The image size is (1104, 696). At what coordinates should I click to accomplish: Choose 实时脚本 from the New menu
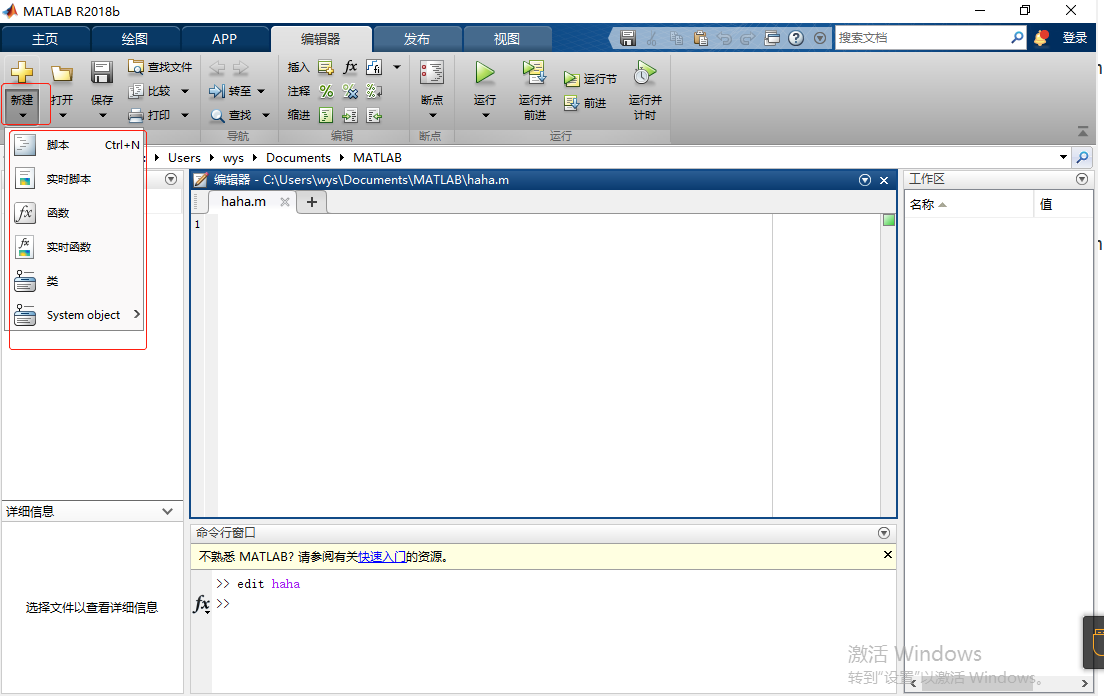[77, 179]
